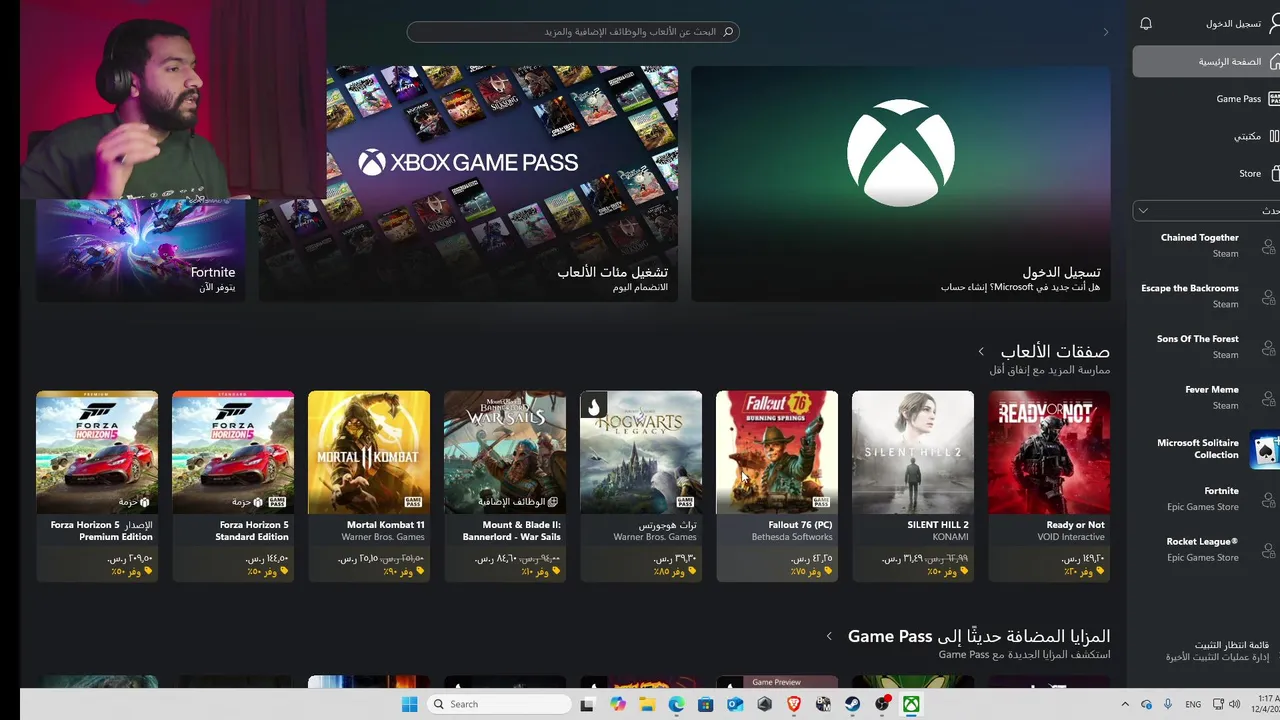Focus the games search input field

573,32
